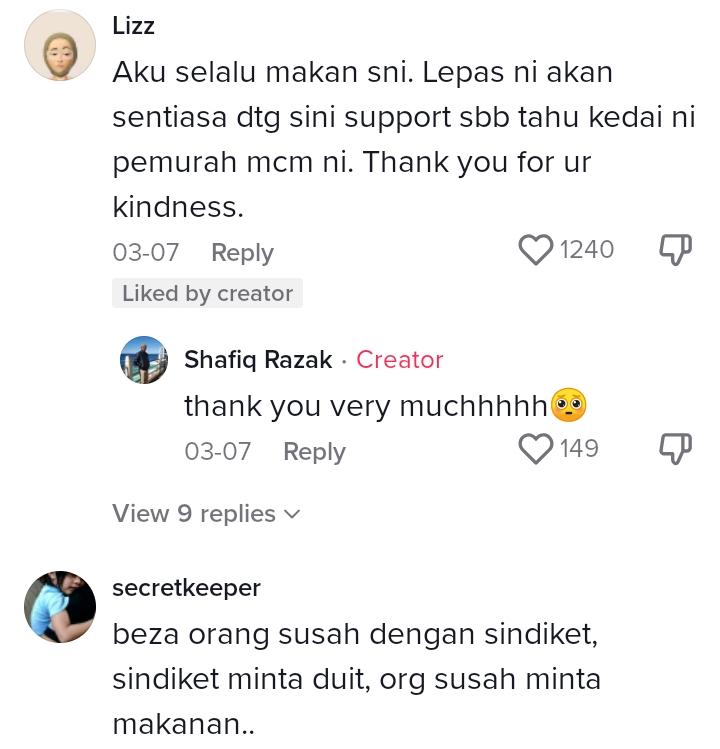Reply to Lizz's comment
The image size is (720, 749).
(242, 253)
